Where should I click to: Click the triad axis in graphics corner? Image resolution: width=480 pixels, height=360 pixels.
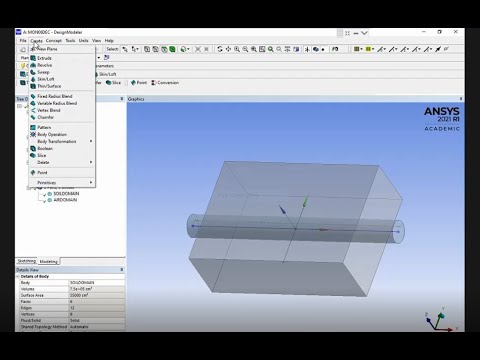(440, 320)
